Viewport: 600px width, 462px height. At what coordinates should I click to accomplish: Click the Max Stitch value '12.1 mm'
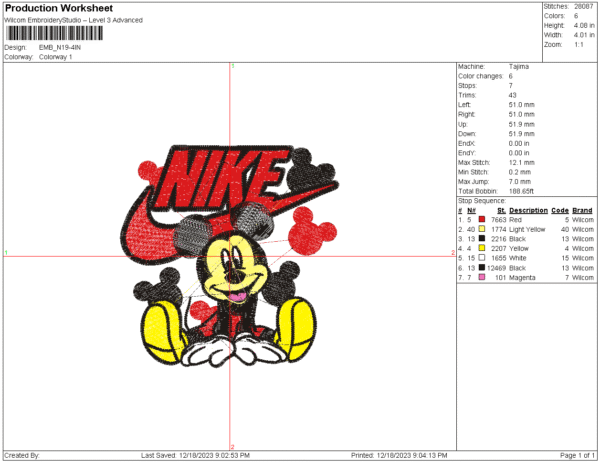coord(522,162)
